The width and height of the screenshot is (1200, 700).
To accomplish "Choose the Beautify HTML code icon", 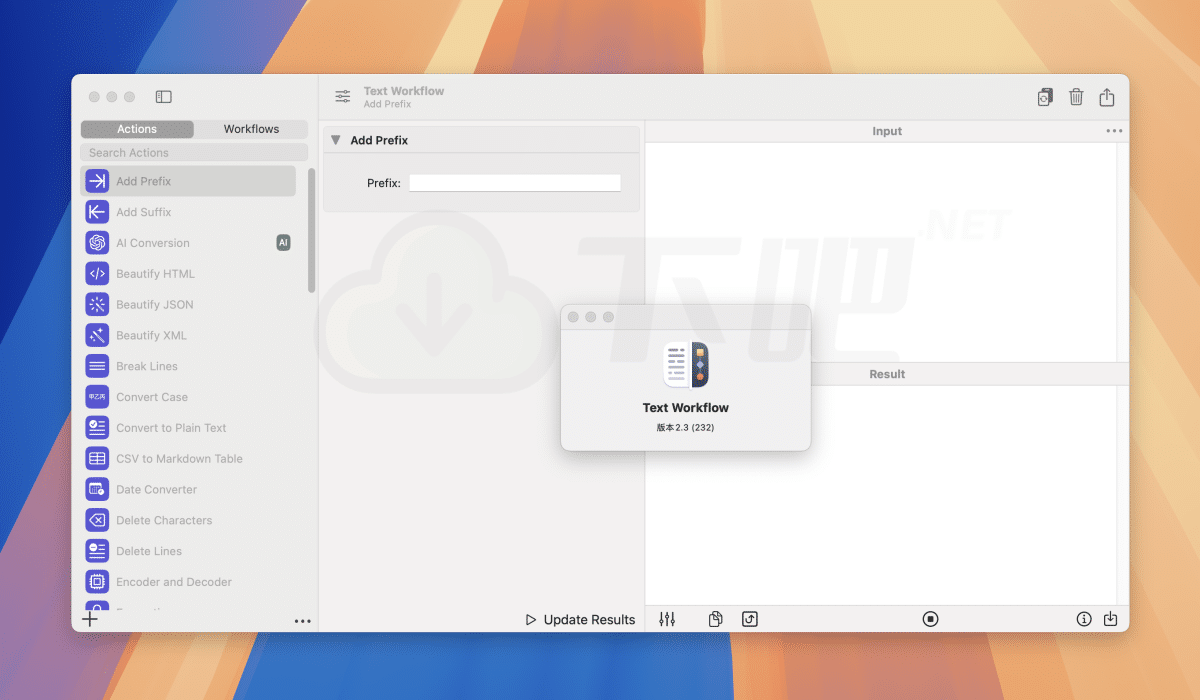I will [x=97, y=274].
